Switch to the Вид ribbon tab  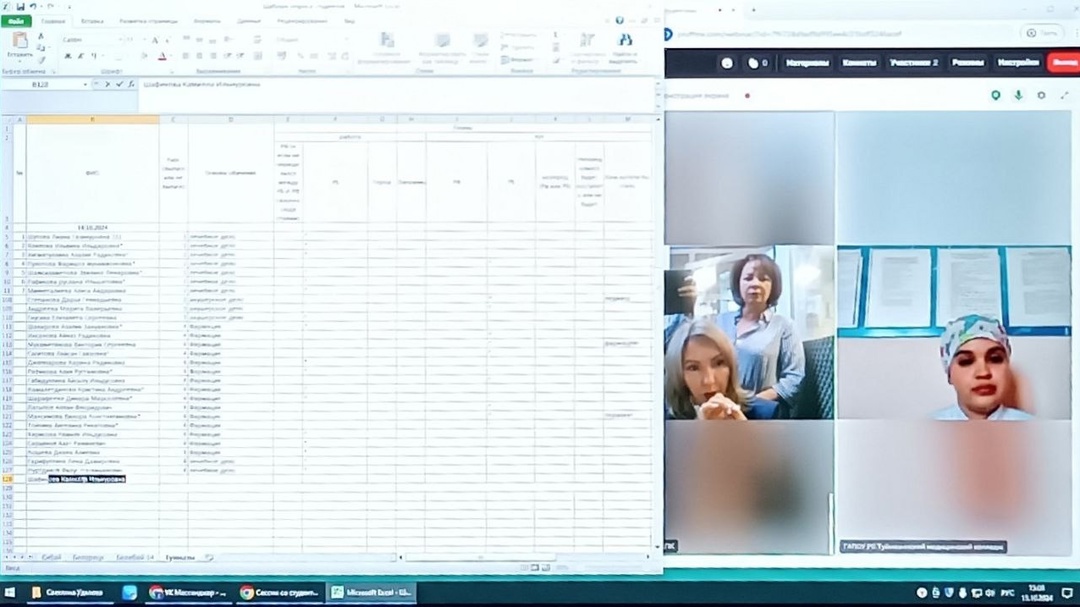click(349, 21)
